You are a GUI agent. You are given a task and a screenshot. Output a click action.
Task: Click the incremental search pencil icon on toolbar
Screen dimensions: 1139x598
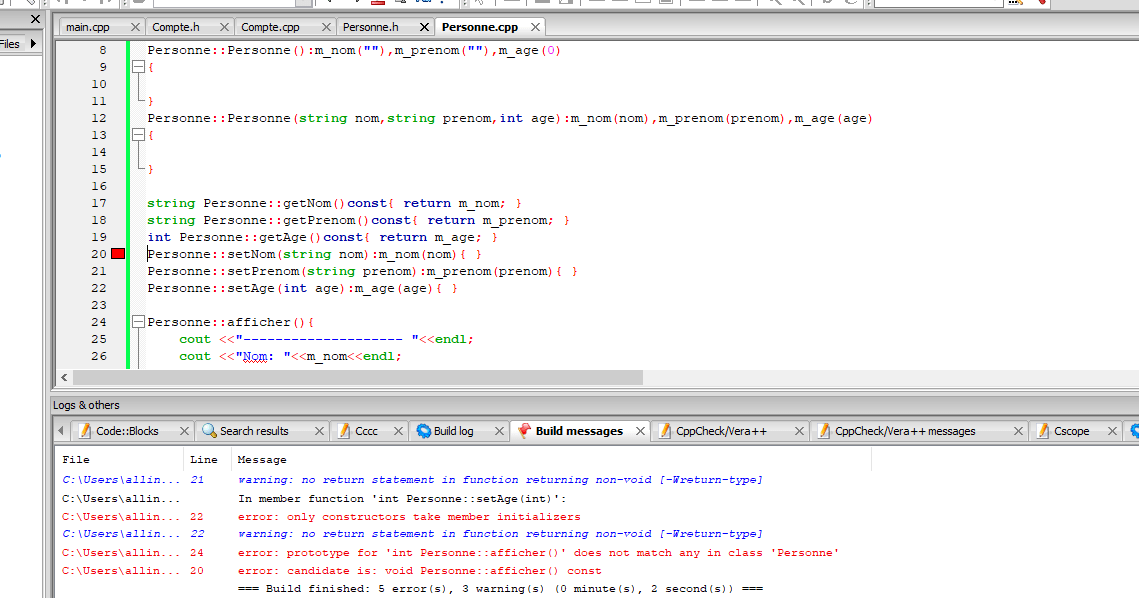1018,4
